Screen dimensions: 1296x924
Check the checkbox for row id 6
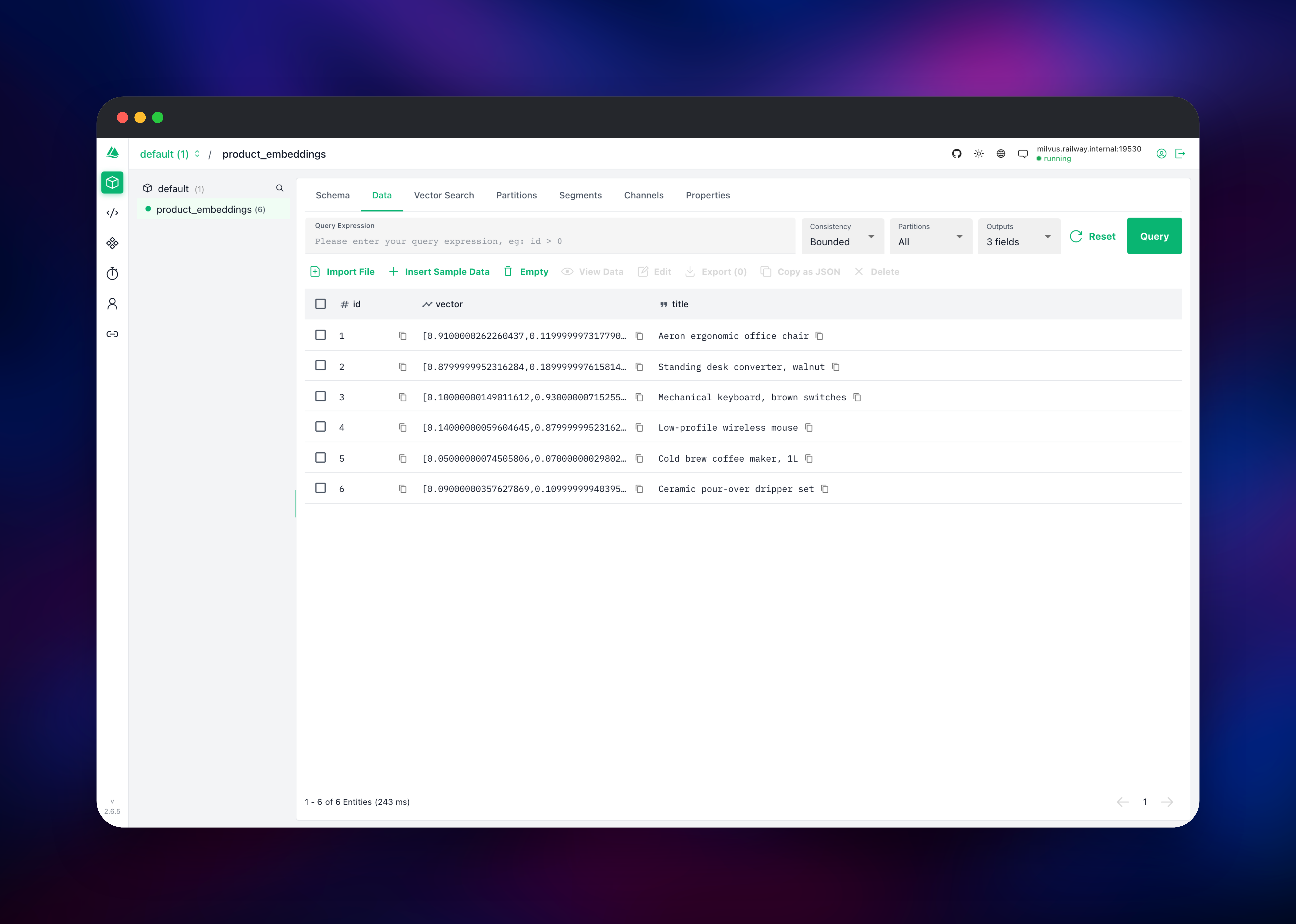tap(320, 488)
